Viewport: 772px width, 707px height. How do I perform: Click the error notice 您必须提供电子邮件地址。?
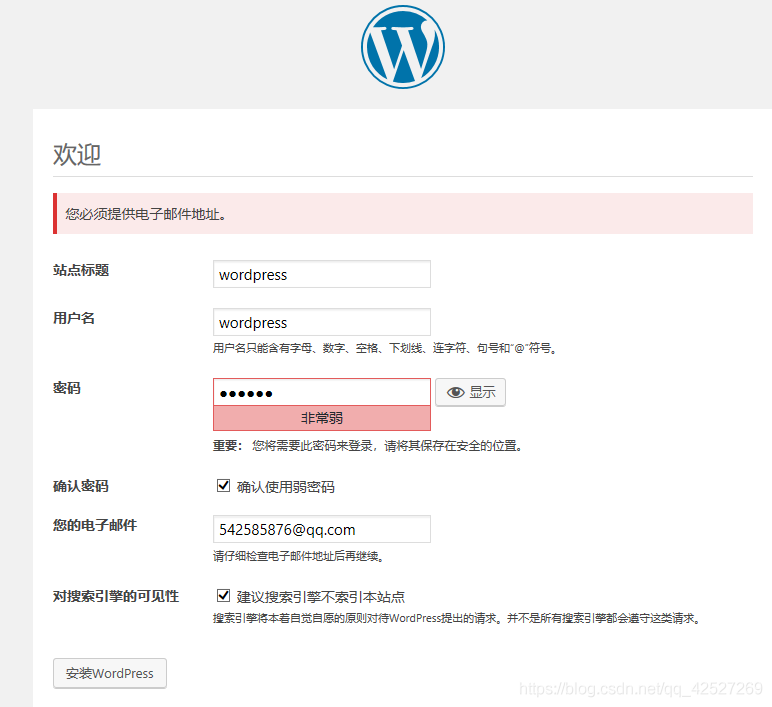click(x=403, y=214)
